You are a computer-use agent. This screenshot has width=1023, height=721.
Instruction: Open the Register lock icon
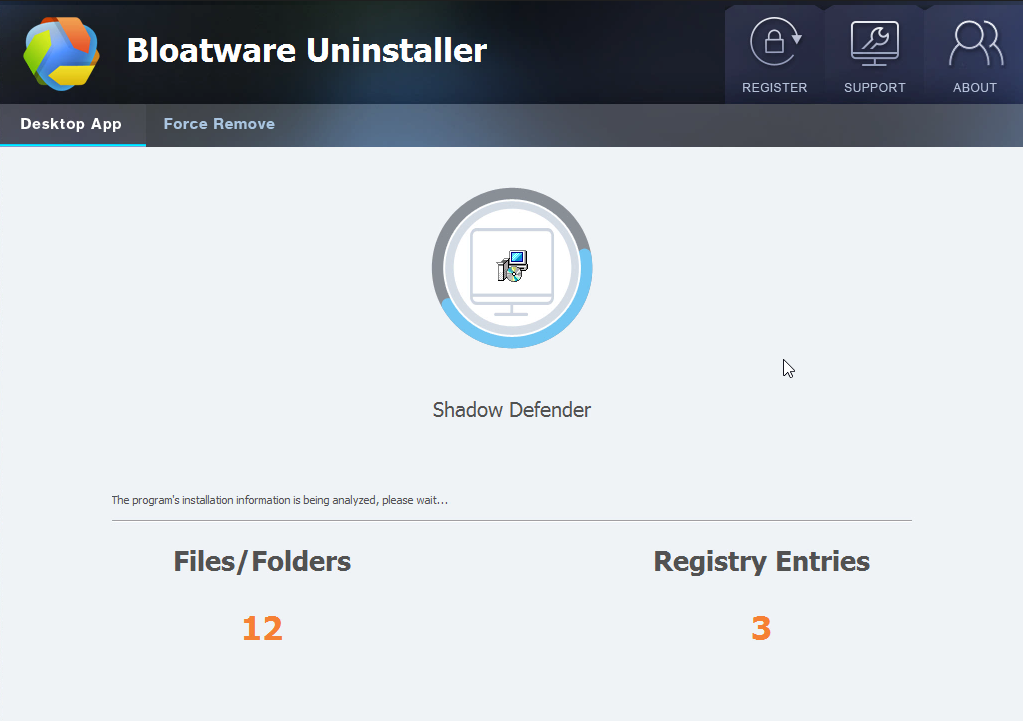(x=775, y=42)
